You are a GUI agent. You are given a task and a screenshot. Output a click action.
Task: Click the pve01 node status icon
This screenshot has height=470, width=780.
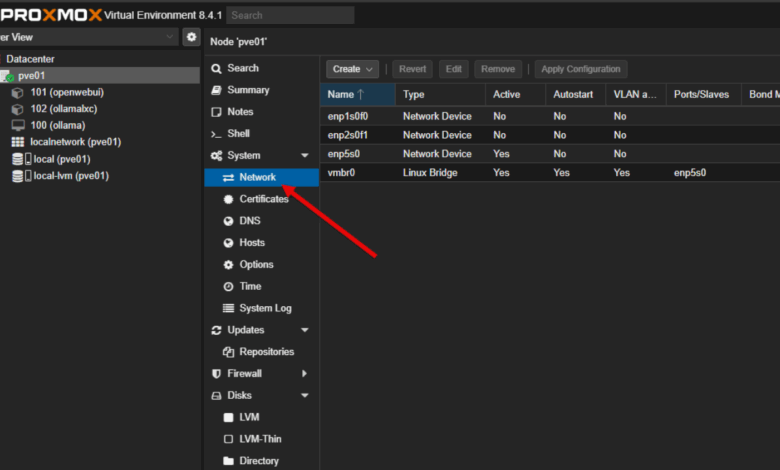click(x=7, y=76)
